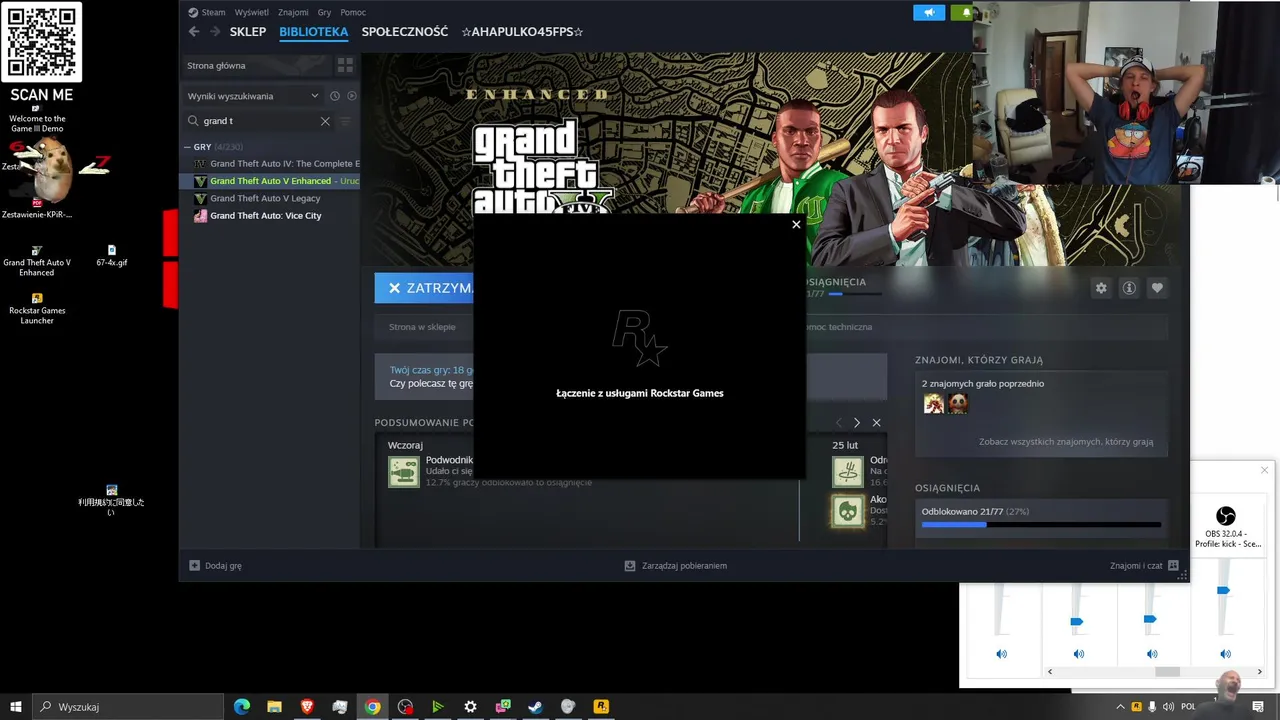1280x720 pixels.
Task: Select Grand Theft Auto V Enhanced in library
Action: point(270,181)
